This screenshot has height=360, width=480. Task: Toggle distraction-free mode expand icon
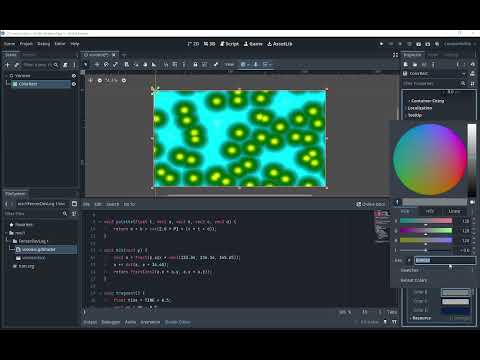395,55
